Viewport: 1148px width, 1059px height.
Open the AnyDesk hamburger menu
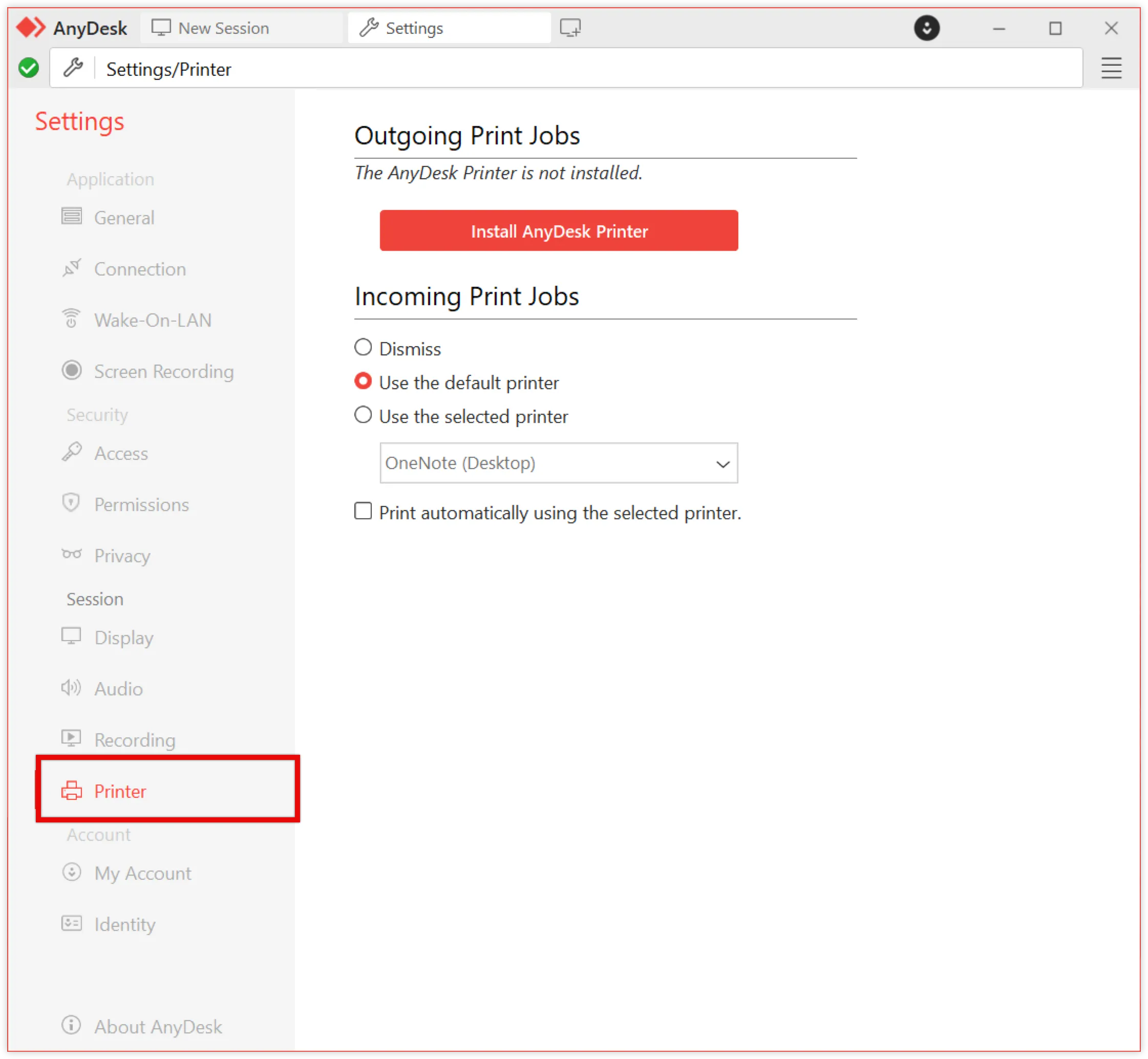[x=1111, y=68]
